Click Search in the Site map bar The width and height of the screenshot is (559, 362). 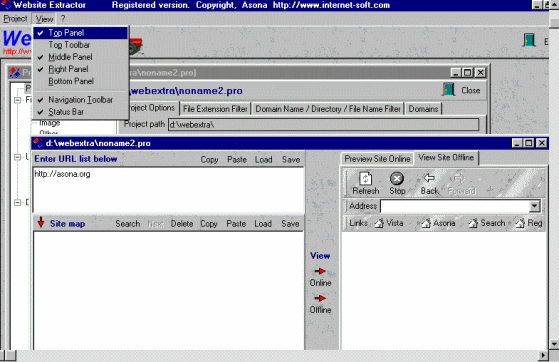128,224
